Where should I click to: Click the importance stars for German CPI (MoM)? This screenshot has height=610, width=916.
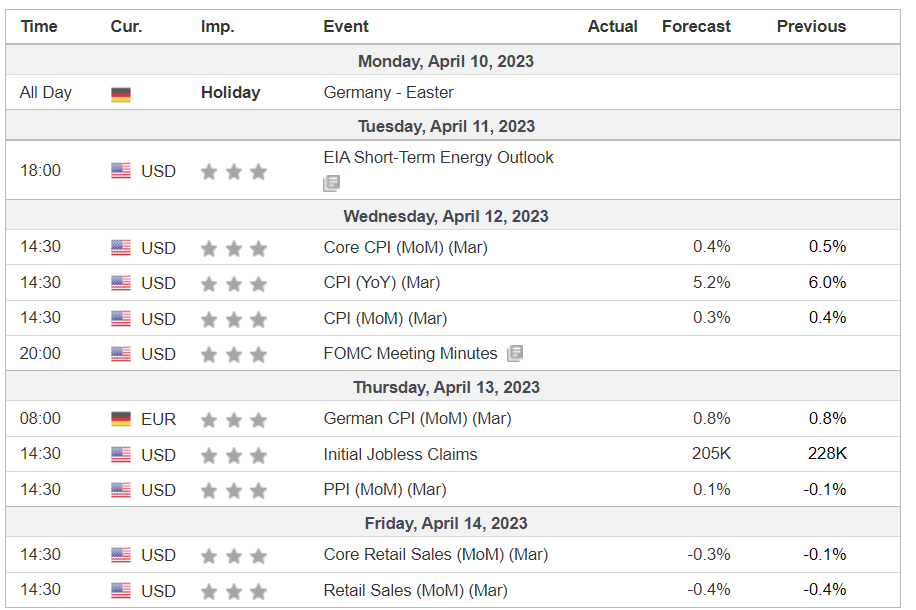click(x=234, y=420)
